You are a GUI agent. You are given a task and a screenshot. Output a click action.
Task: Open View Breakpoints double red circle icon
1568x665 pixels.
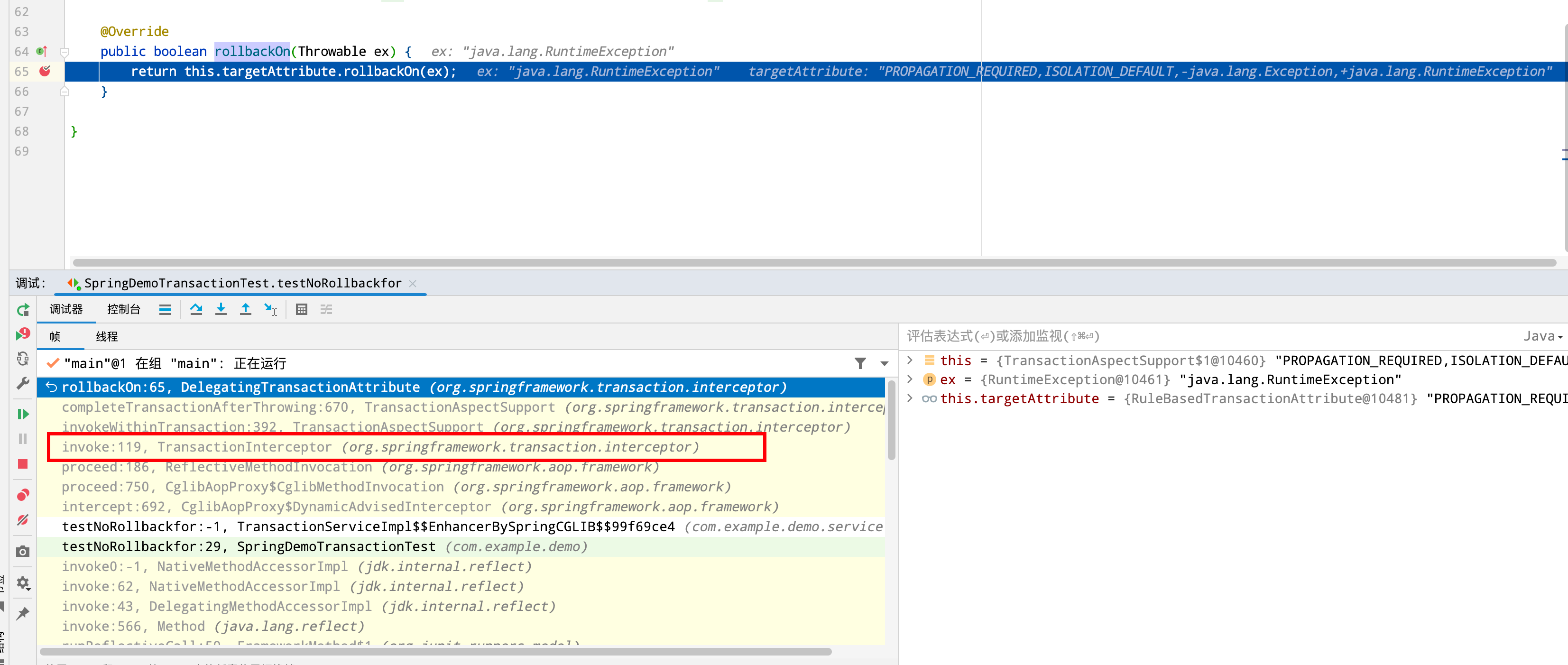click(22, 495)
